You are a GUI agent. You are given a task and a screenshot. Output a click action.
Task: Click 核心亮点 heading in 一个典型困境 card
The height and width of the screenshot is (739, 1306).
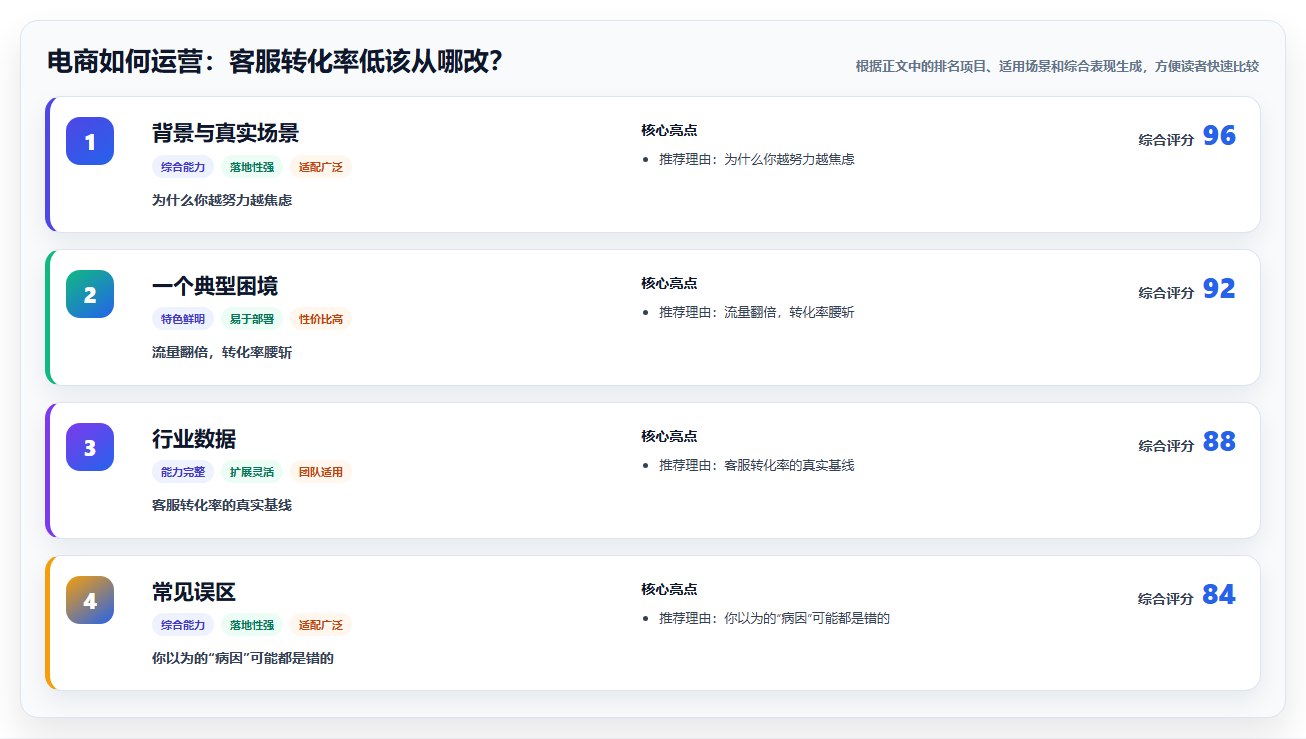tap(669, 283)
